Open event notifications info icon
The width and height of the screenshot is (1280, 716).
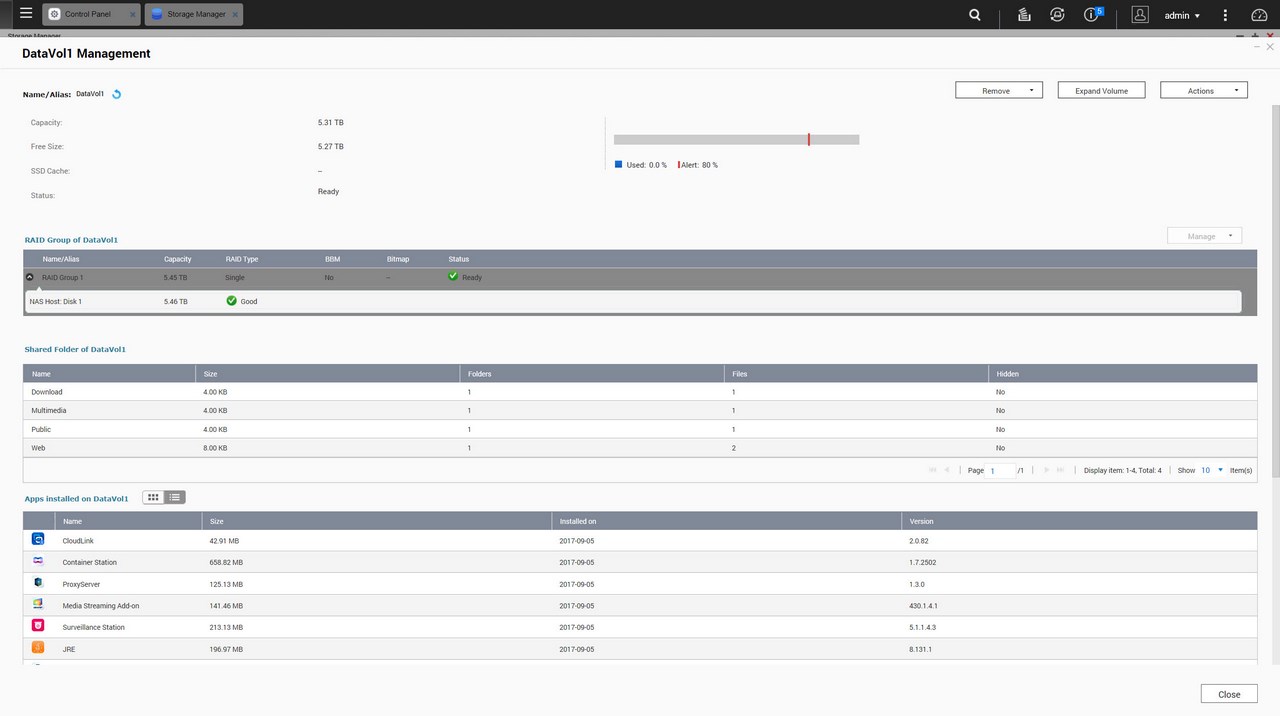click(x=1092, y=15)
